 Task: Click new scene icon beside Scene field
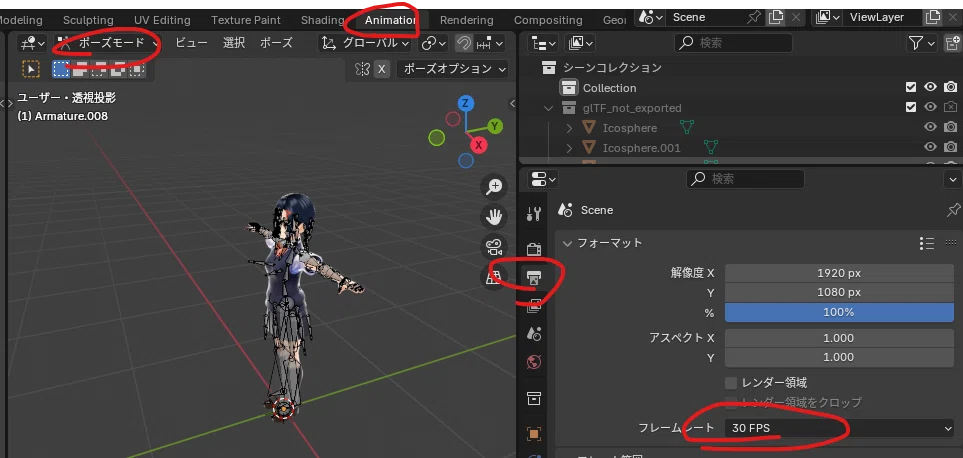pyautogui.click(x=776, y=17)
